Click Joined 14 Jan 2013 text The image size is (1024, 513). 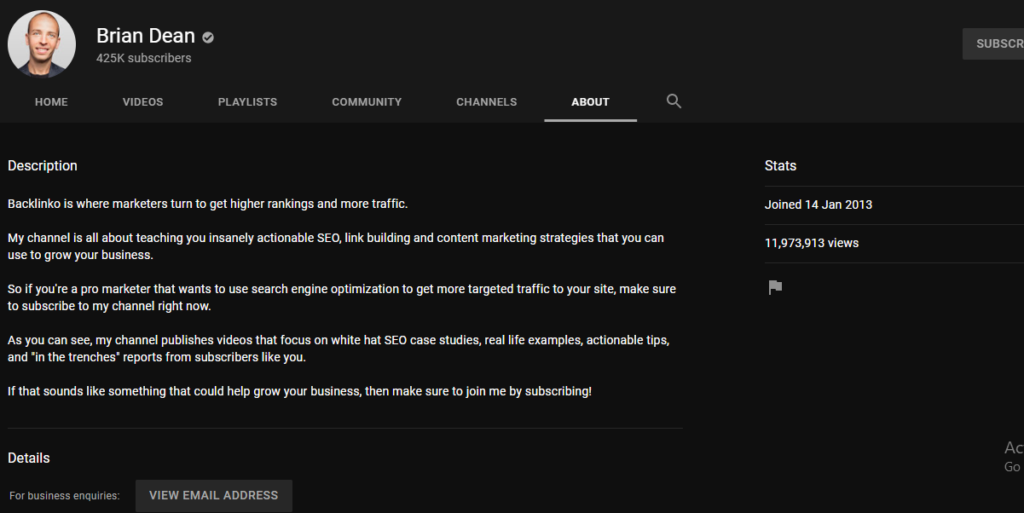(818, 204)
